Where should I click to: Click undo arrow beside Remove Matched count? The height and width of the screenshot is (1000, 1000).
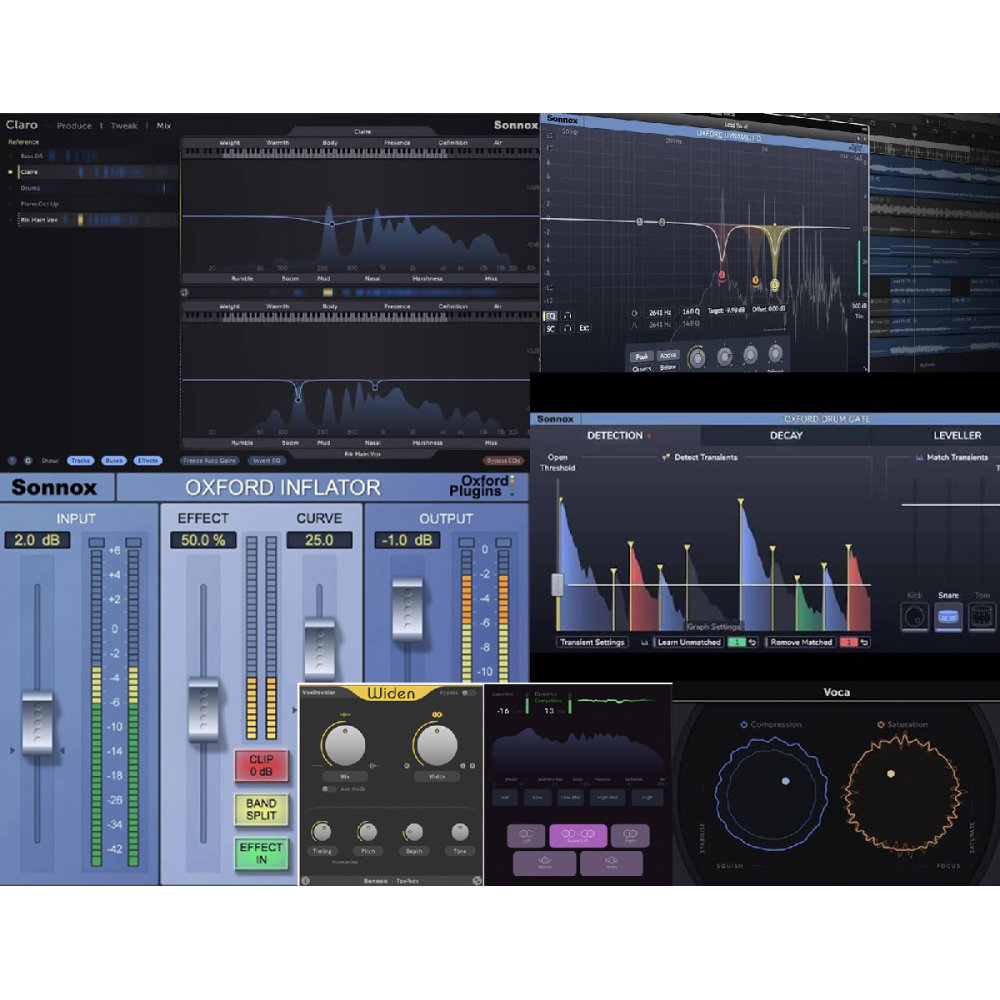coord(864,642)
